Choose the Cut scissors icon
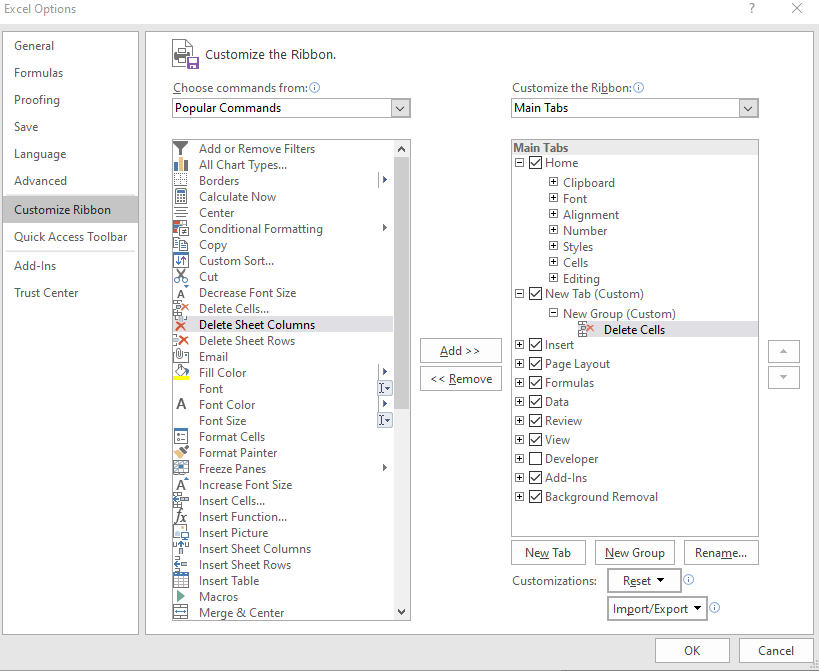The width and height of the screenshot is (819, 671). pos(181,277)
